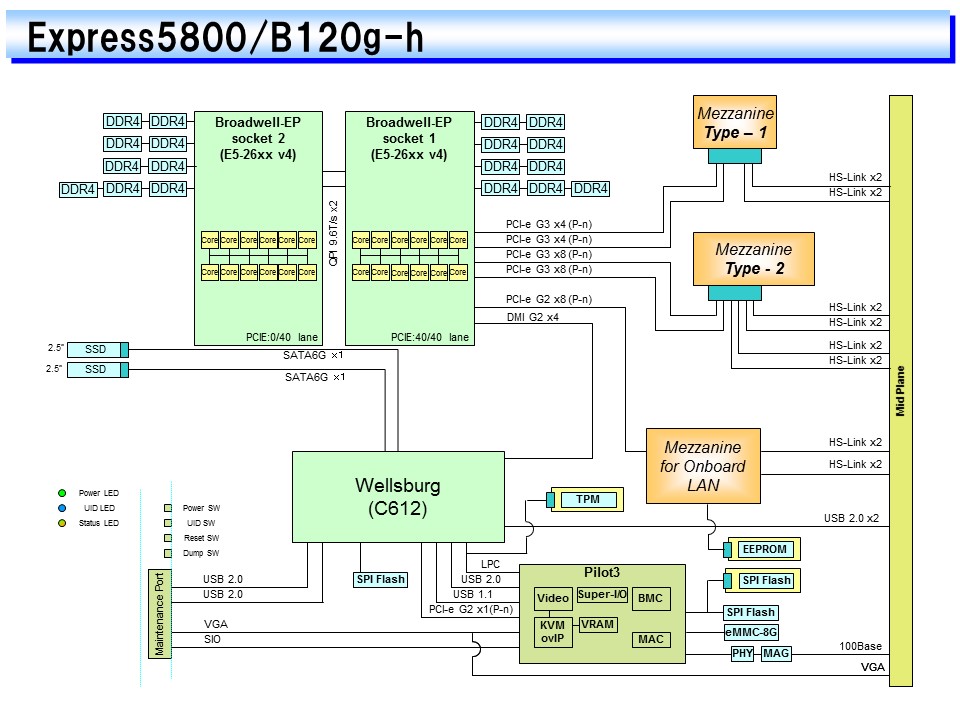
Task: Click the Power SW square
Action: 168,508
